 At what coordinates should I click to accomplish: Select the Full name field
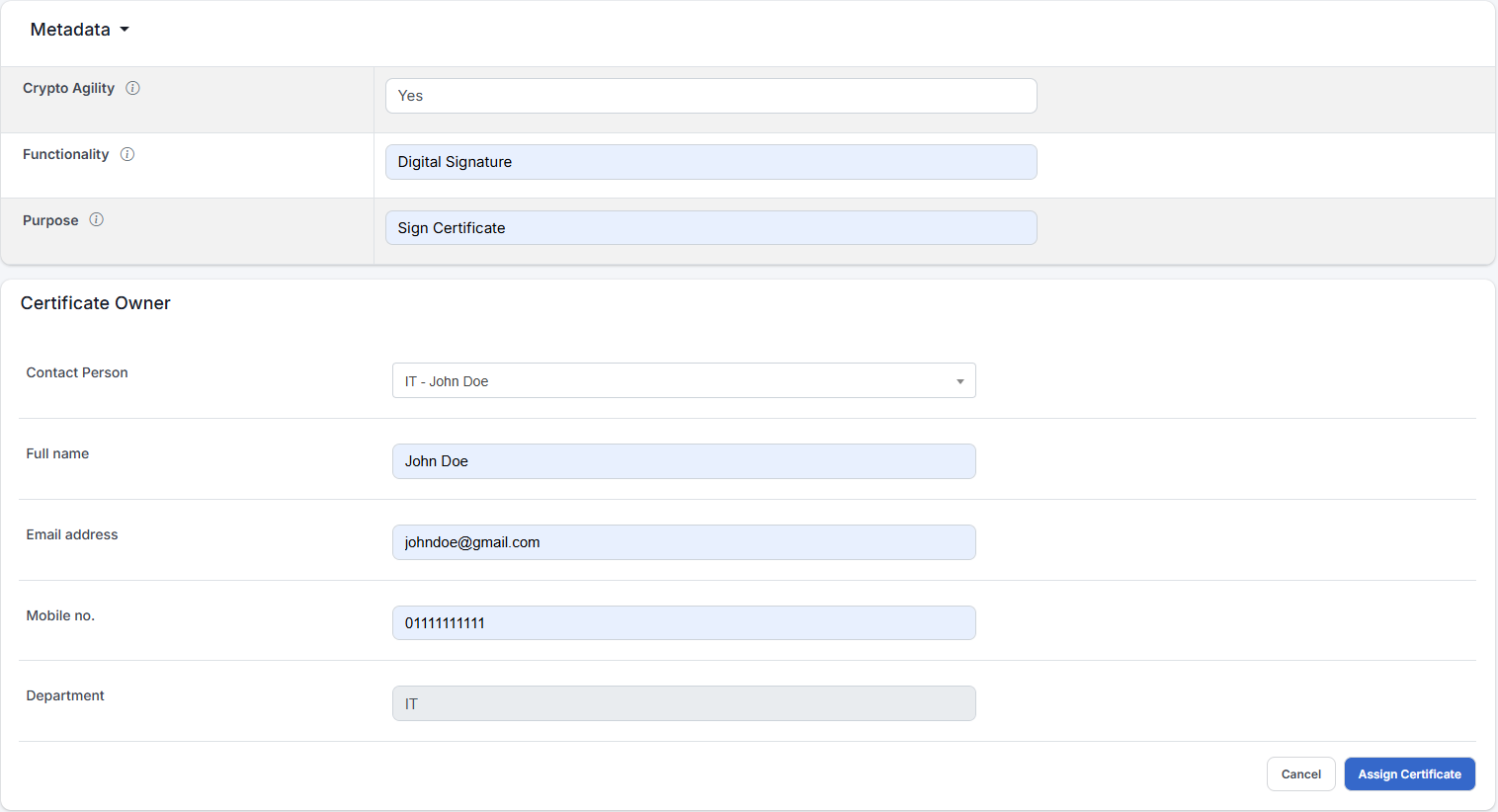tap(684, 461)
